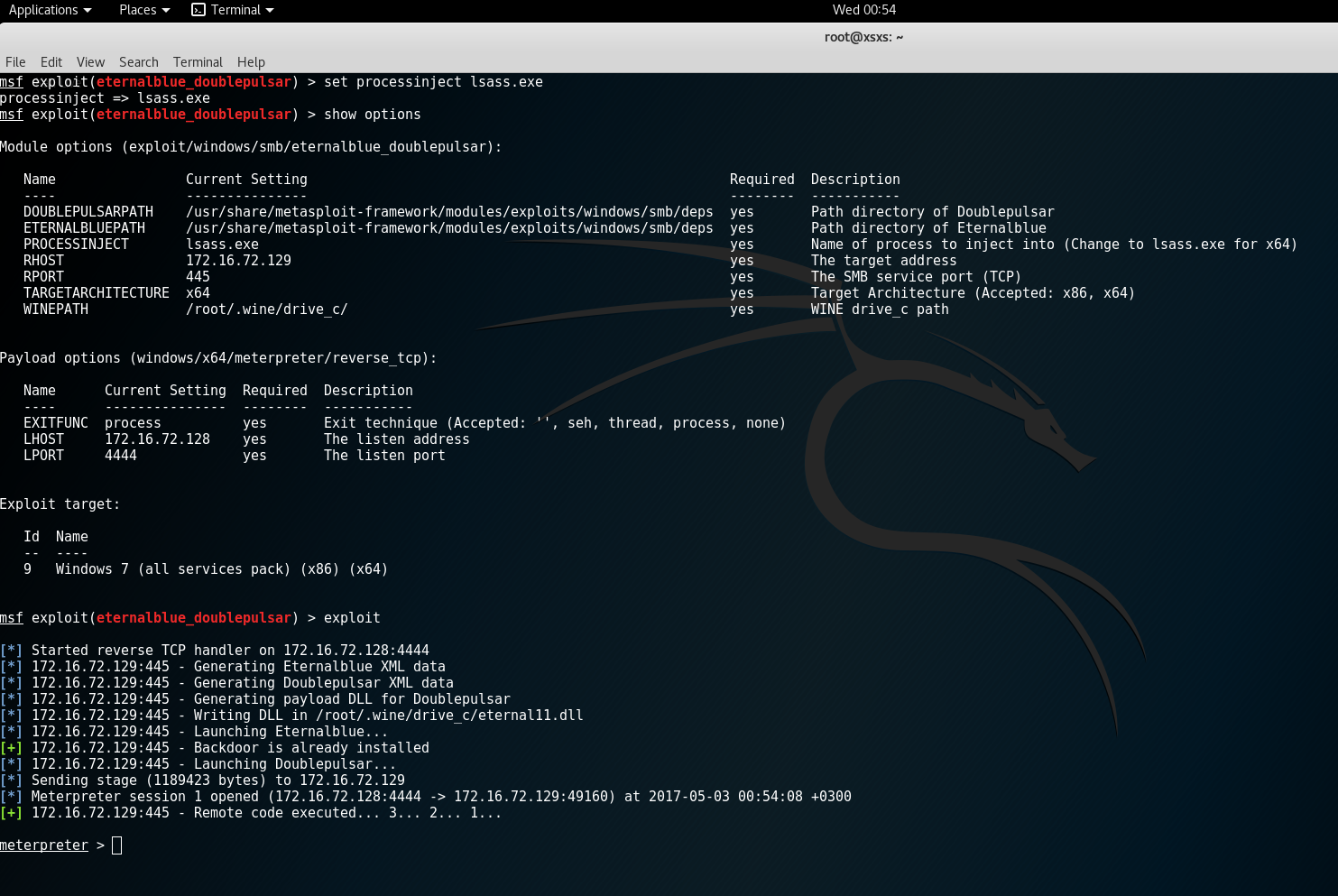
Task: Open the View menu
Action: click(90, 62)
